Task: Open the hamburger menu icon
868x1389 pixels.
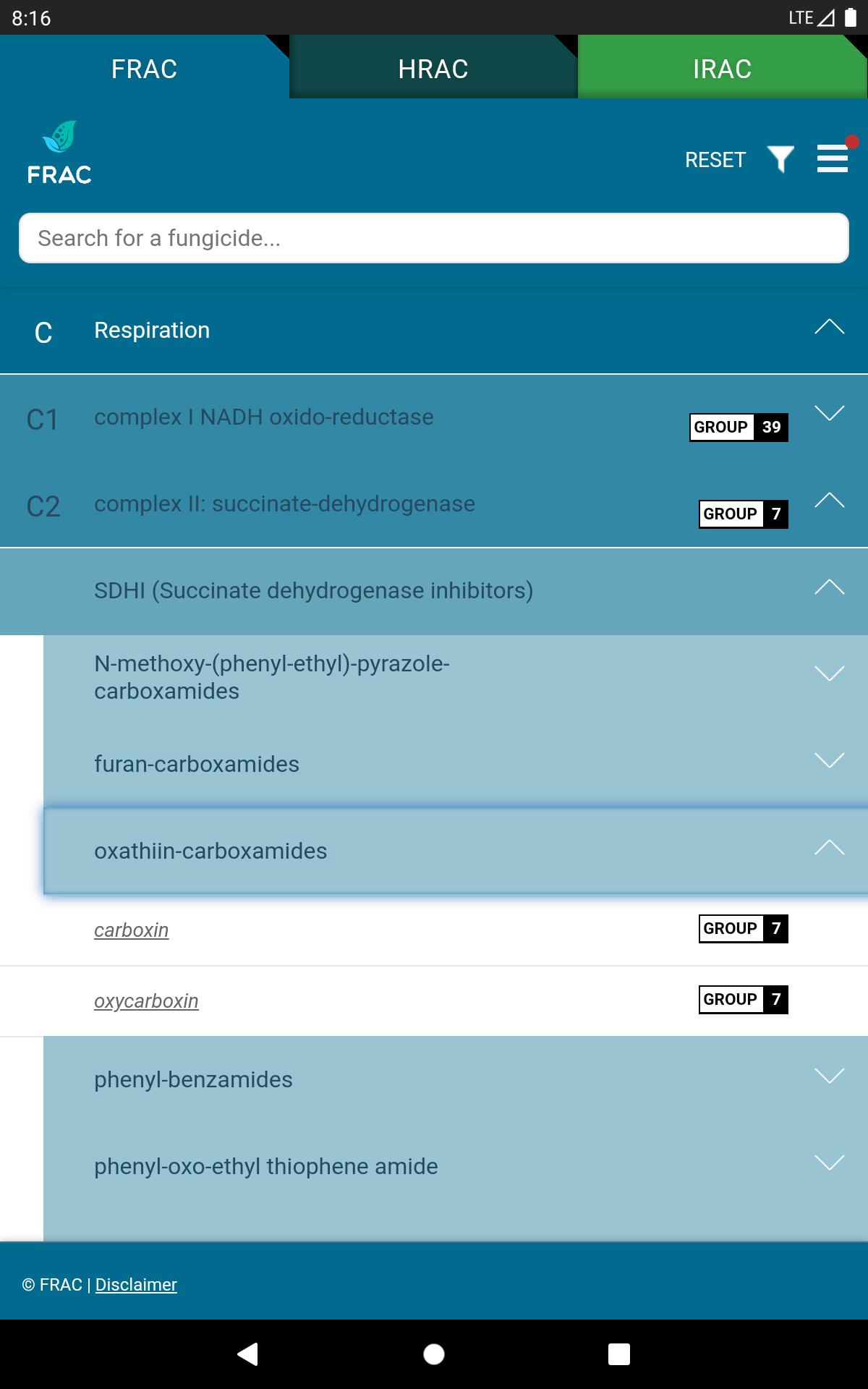Action: pos(833,158)
